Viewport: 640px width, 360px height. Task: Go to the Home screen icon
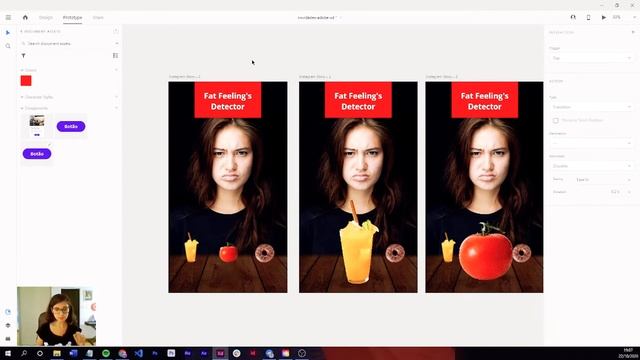25,18
